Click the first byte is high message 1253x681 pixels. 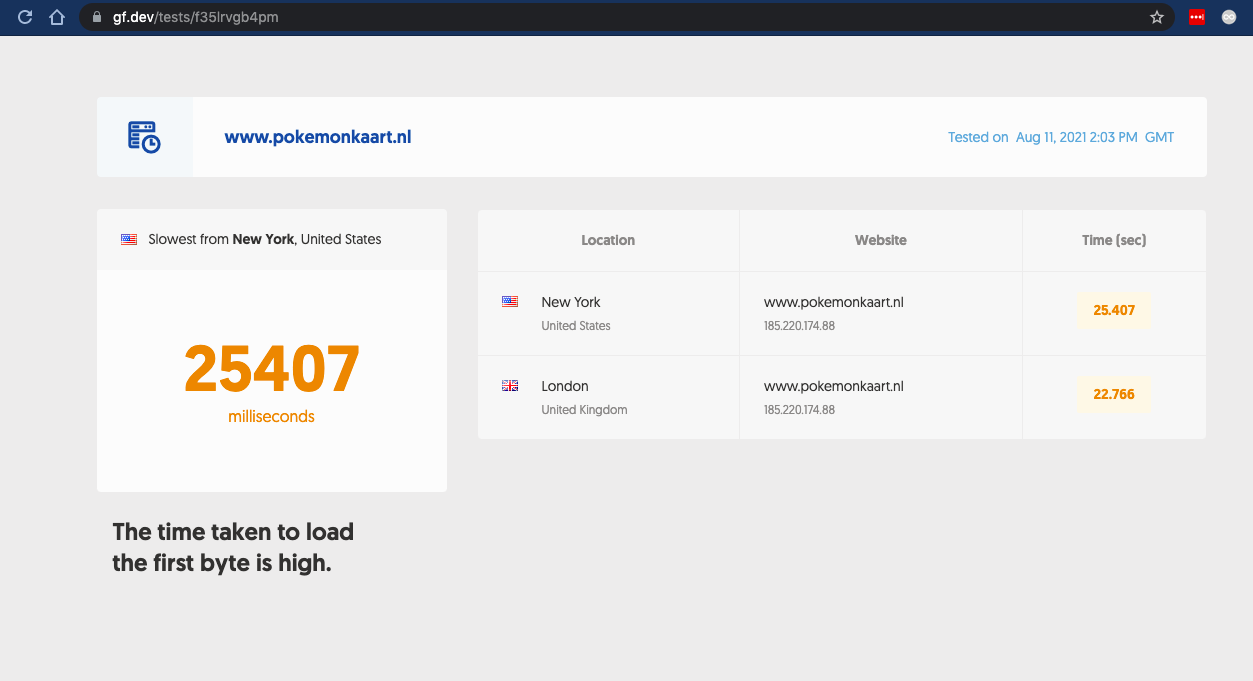pyautogui.click(x=233, y=547)
